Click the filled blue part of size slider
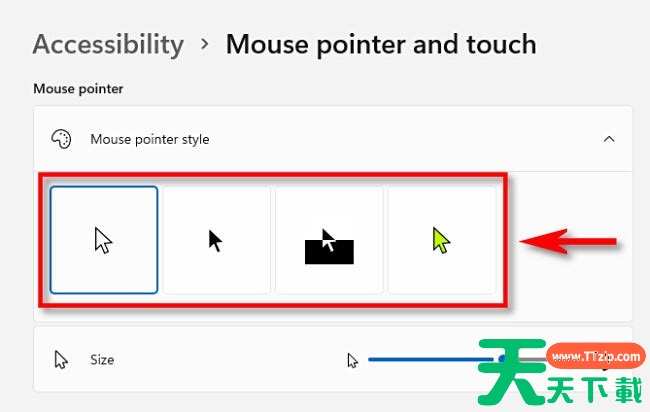The height and width of the screenshot is (412, 650). click(433, 359)
